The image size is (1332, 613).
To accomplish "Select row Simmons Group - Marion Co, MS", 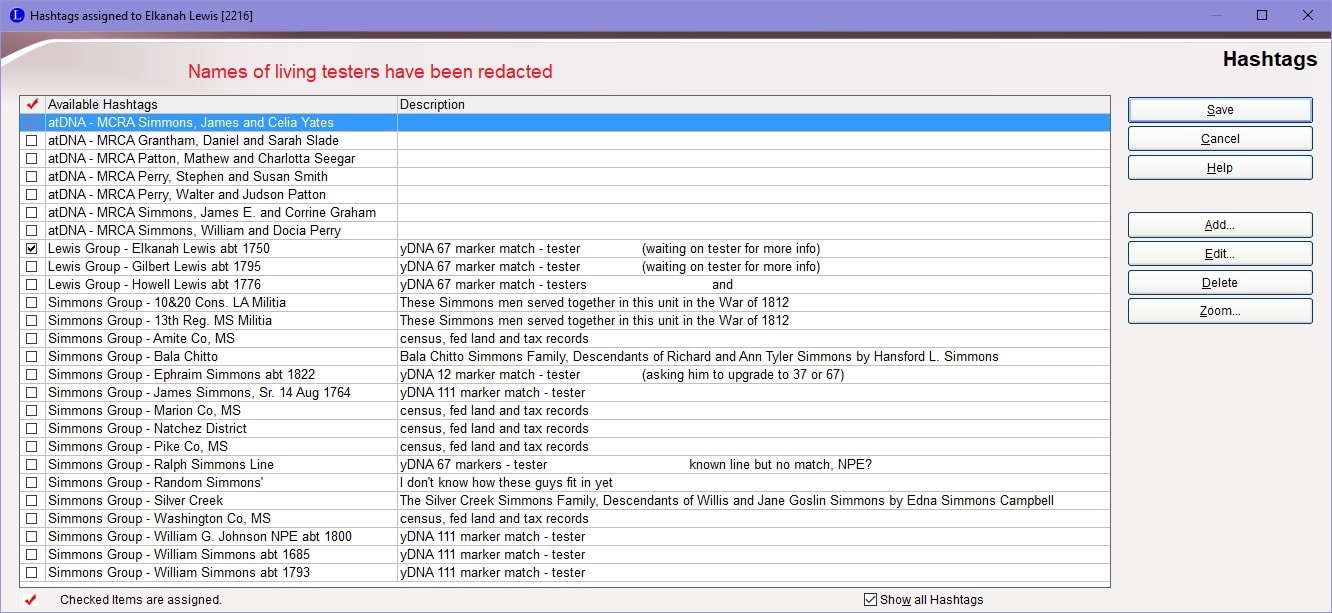I will (x=565, y=411).
